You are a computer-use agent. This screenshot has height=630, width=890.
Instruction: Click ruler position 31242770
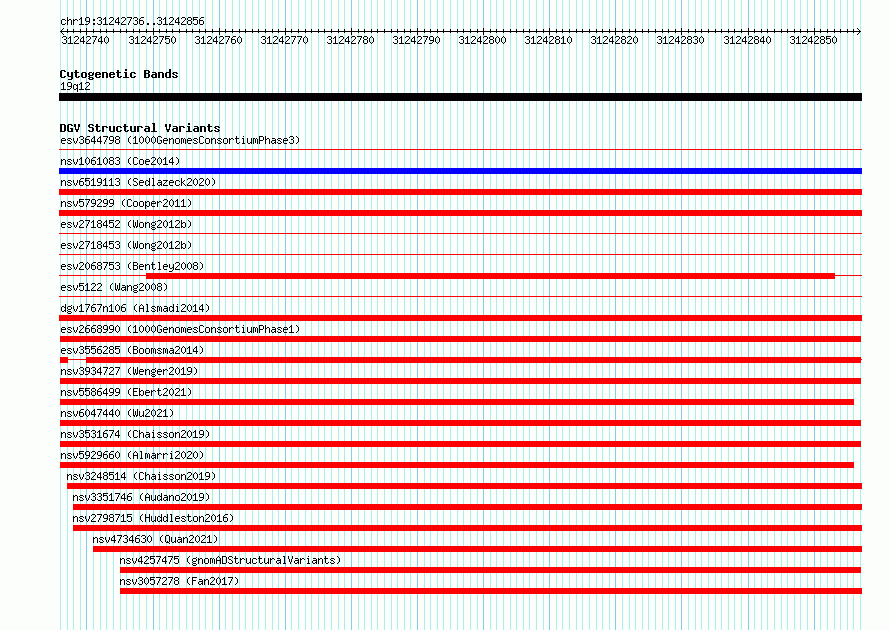[x=284, y=40]
